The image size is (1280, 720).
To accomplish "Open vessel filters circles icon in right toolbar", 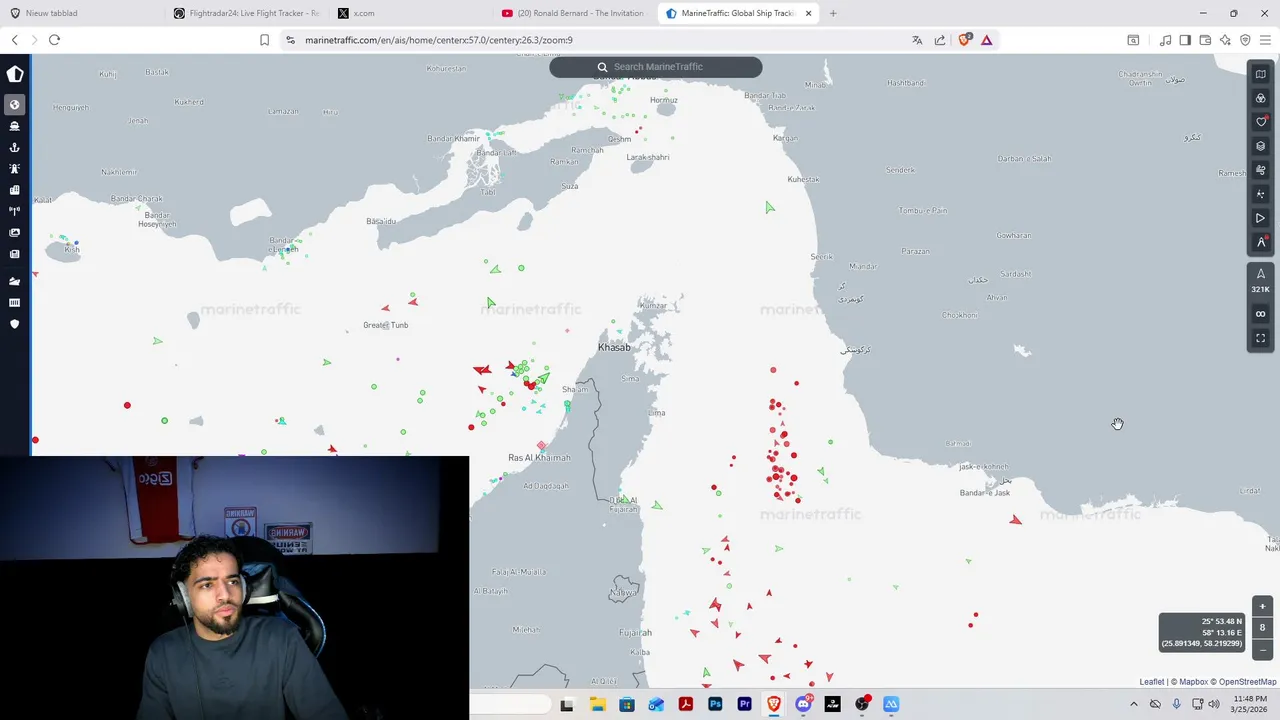I will (1261, 98).
